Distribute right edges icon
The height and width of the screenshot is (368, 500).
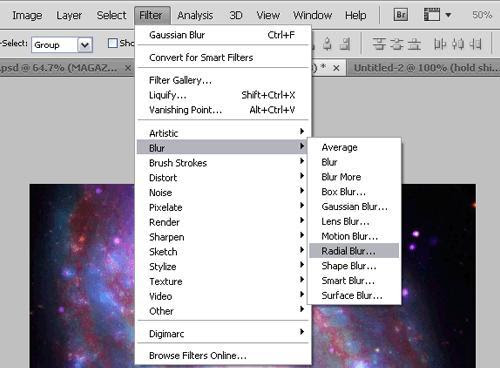(475, 44)
